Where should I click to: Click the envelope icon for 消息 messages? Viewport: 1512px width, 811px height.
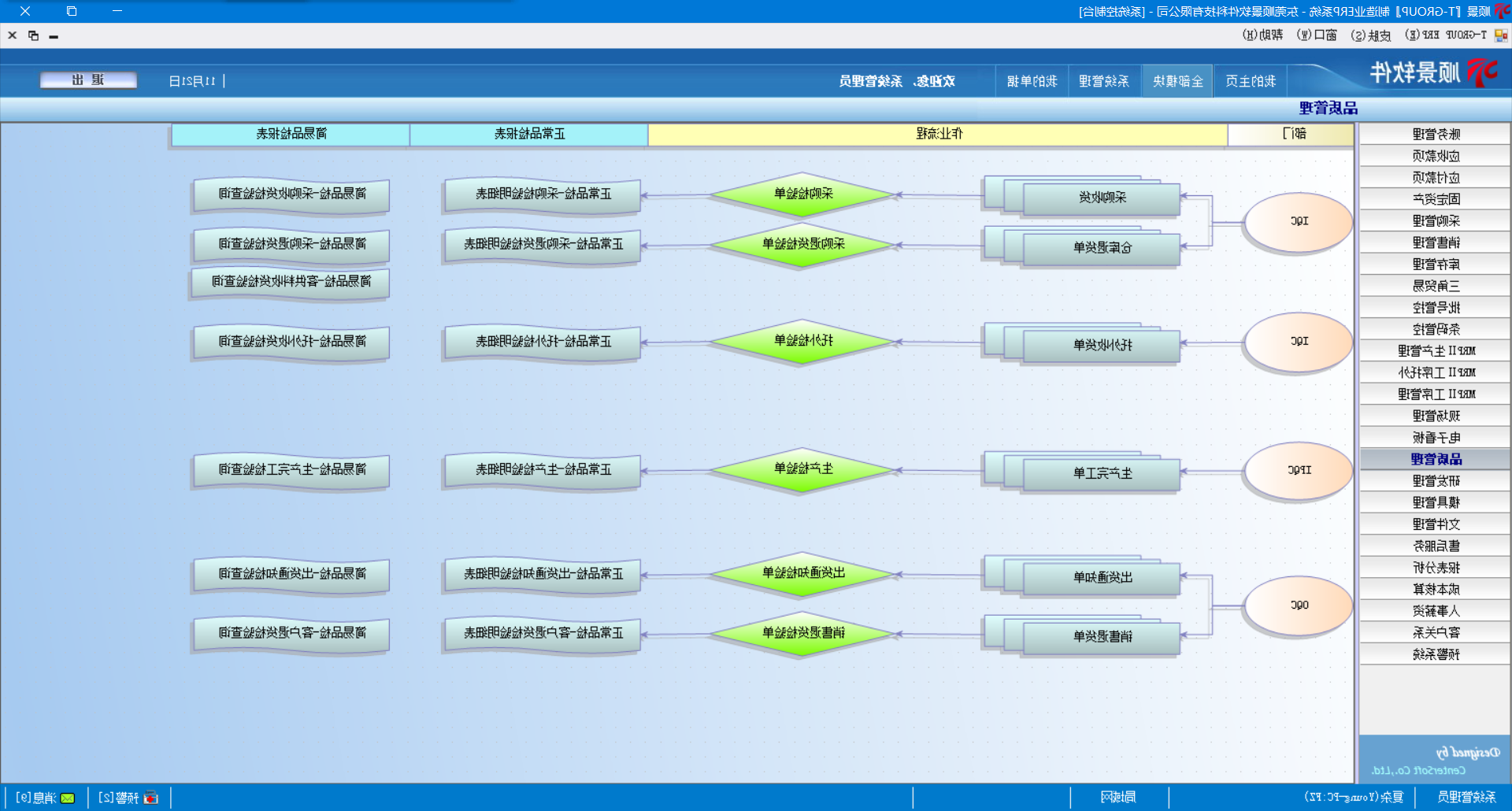pyautogui.click(x=68, y=798)
